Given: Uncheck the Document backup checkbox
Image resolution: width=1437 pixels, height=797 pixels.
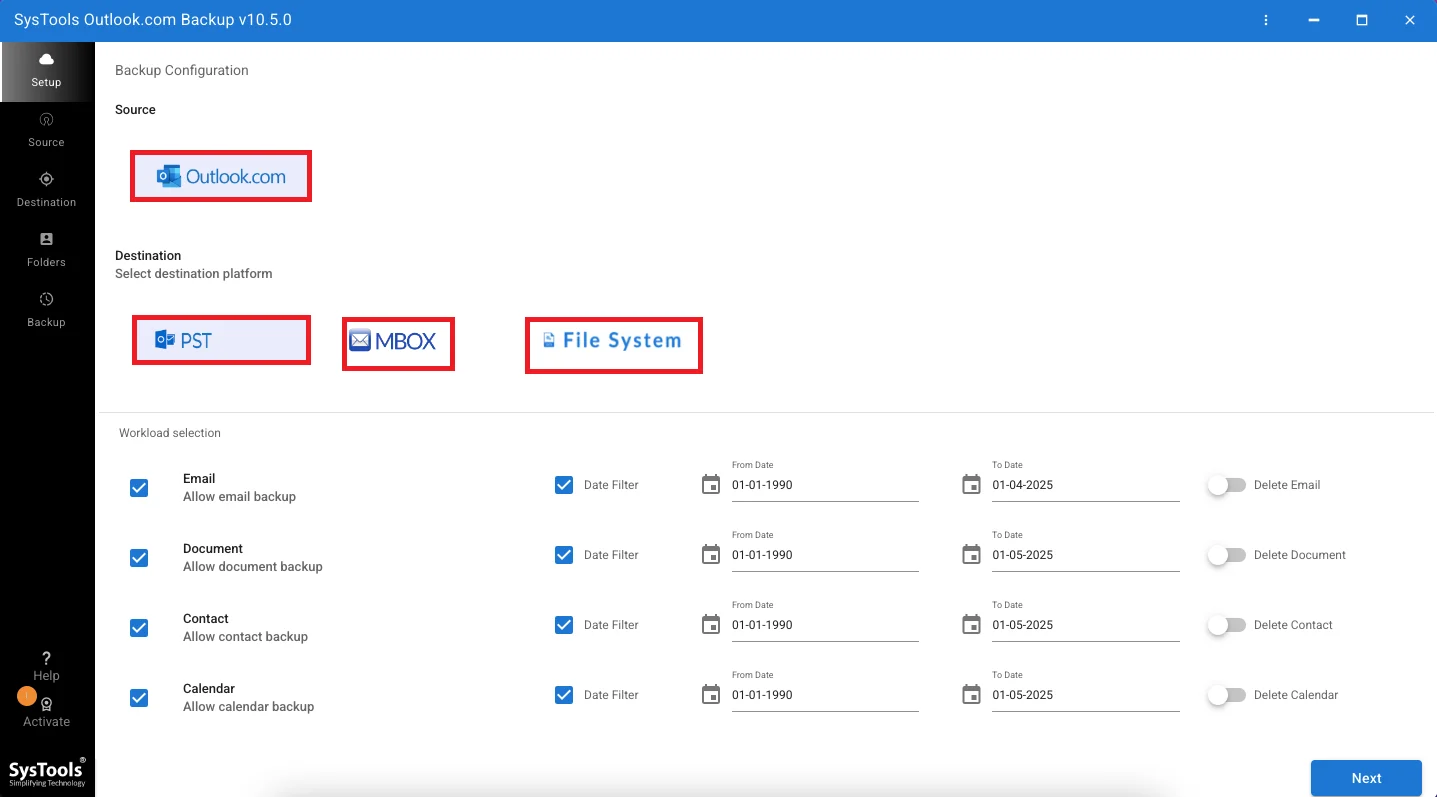Looking at the screenshot, I should point(139,558).
